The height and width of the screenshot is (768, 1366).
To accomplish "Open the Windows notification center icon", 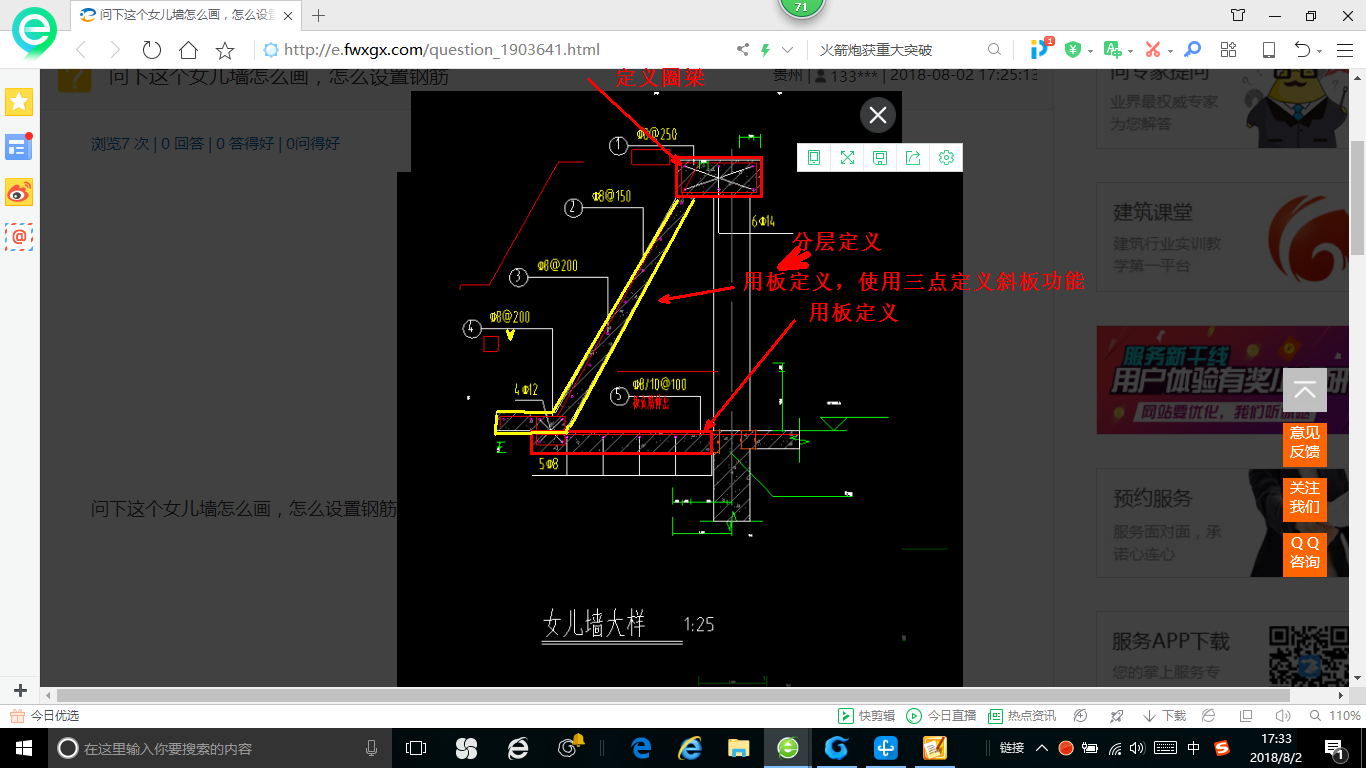I will [1334, 748].
